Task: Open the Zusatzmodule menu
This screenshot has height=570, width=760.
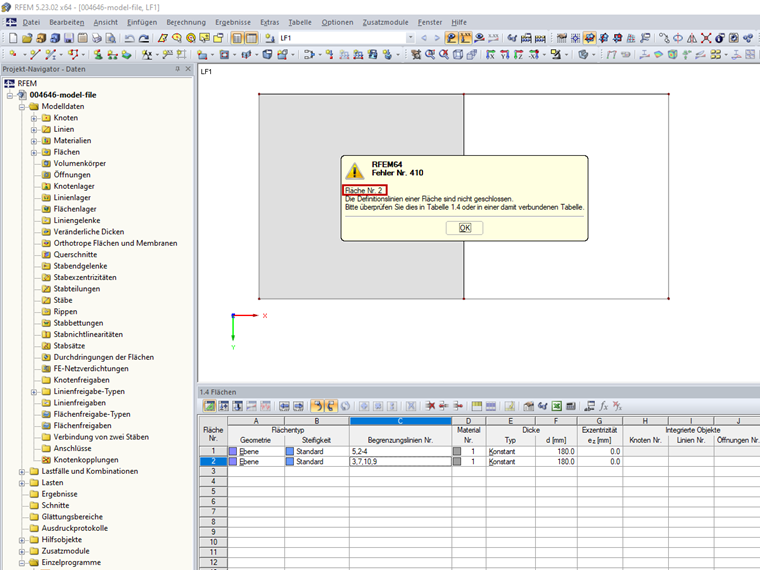Action: [385, 22]
